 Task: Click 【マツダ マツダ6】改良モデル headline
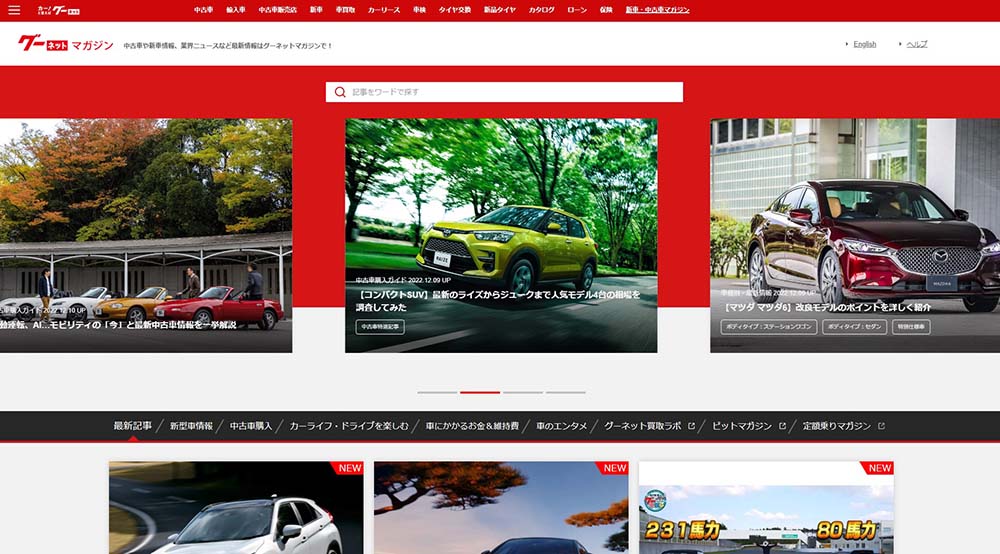pos(827,307)
